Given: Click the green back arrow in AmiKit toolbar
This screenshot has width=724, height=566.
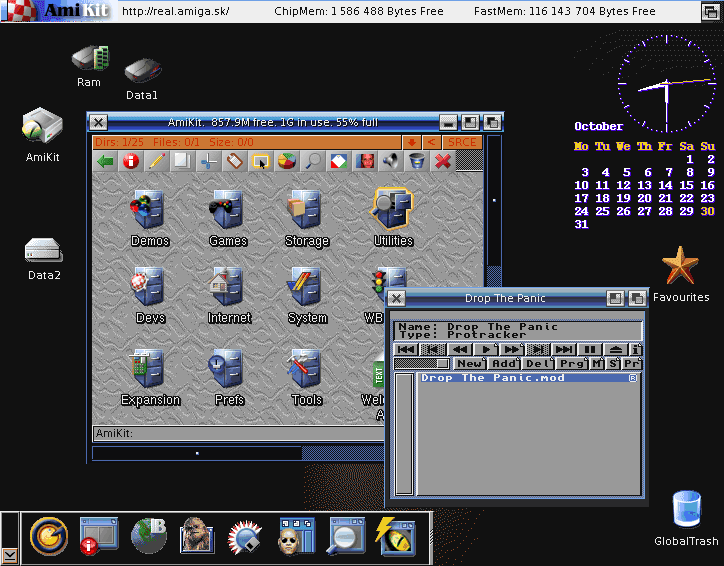Looking at the screenshot, I should tap(105, 161).
